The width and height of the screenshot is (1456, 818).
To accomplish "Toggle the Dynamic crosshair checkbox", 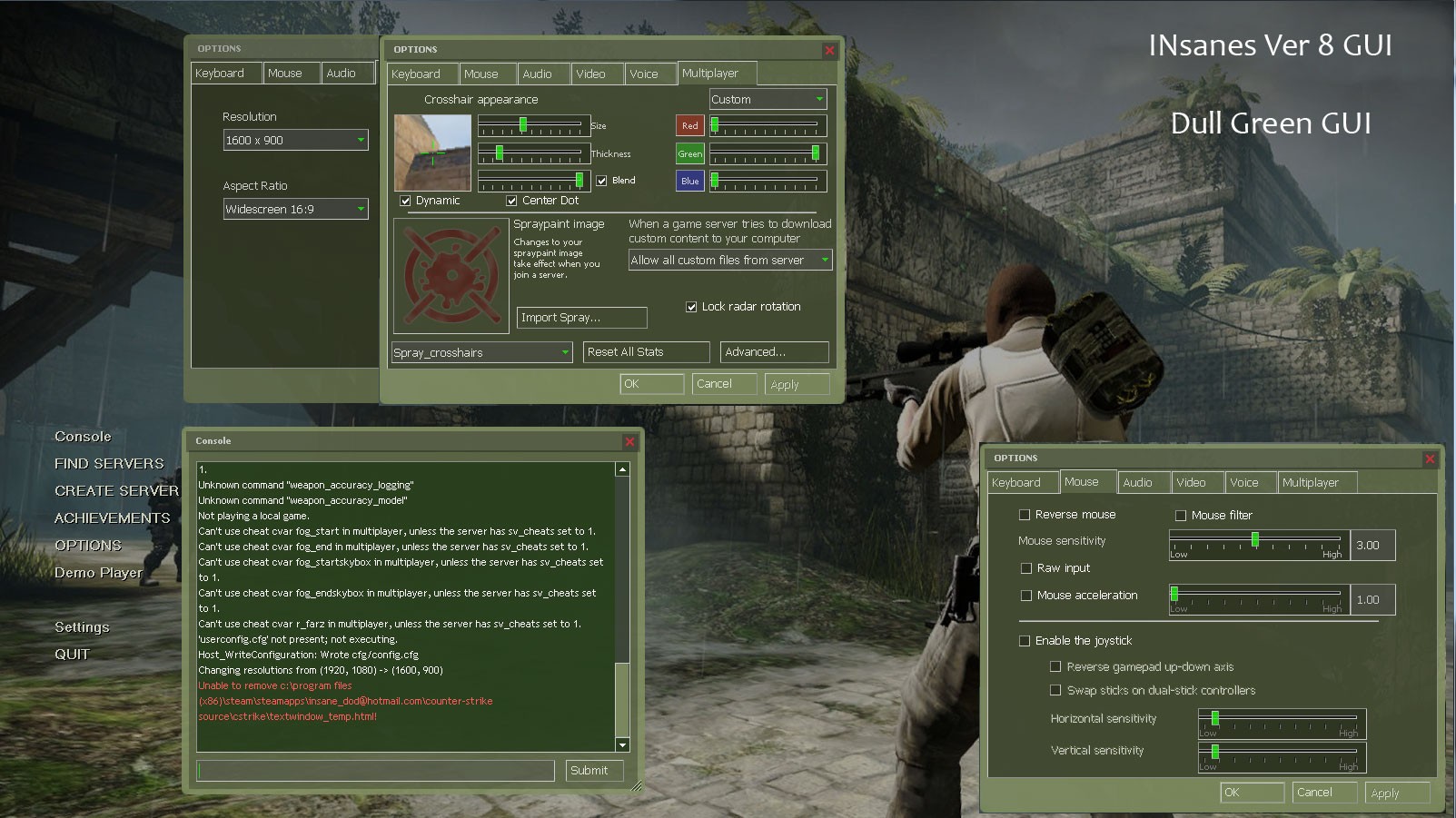I will pyautogui.click(x=405, y=200).
